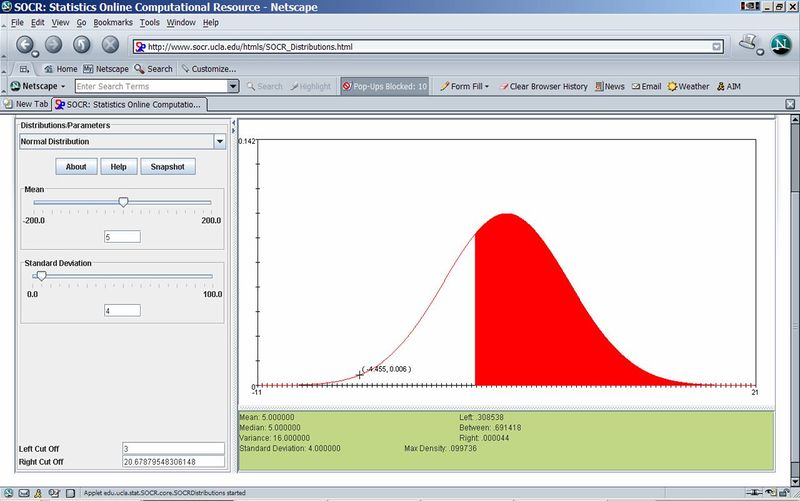Screen dimensions: 800x501
Task: Open the Form Fill dropdown
Action: click(464, 86)
